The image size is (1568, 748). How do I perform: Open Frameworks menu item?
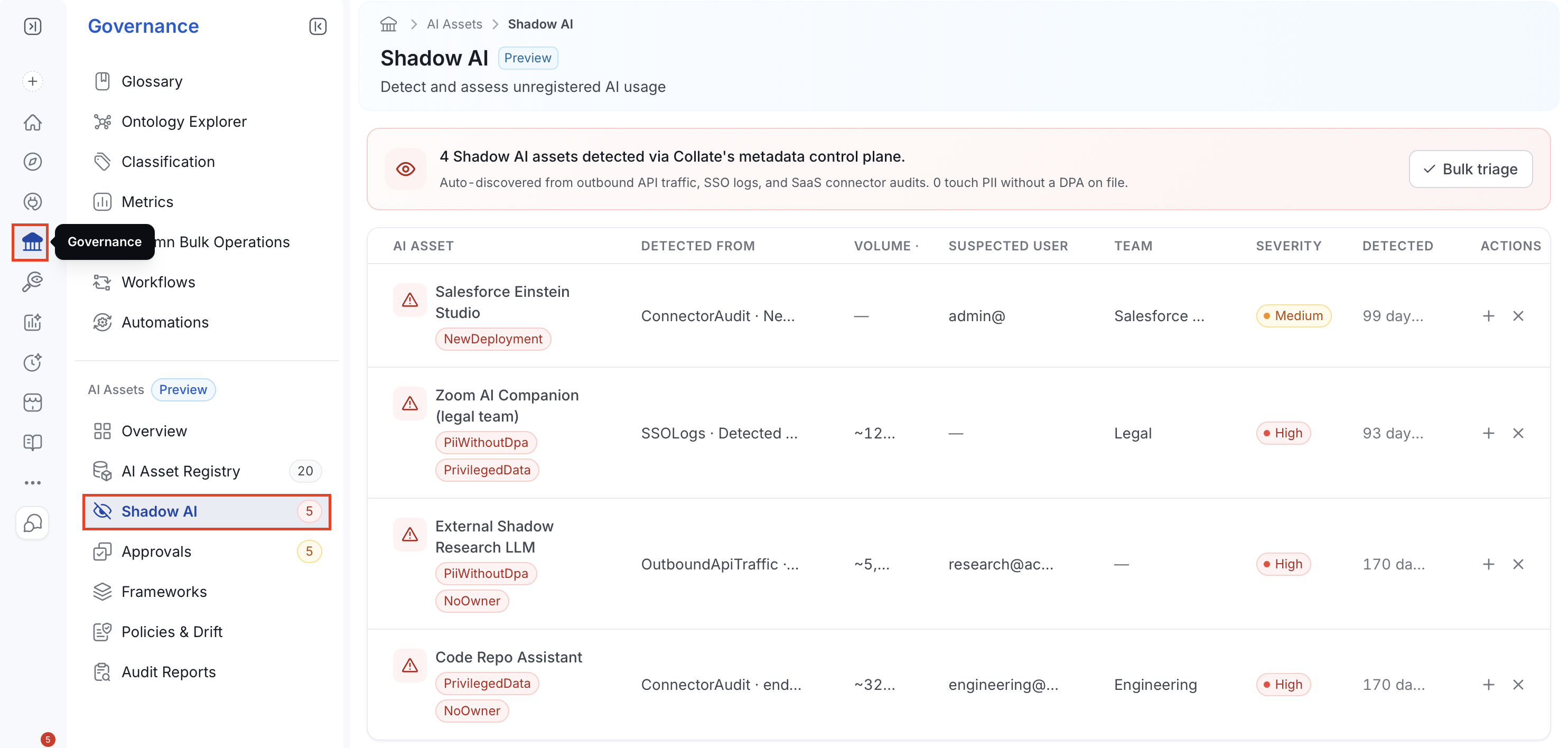point(207,592)
